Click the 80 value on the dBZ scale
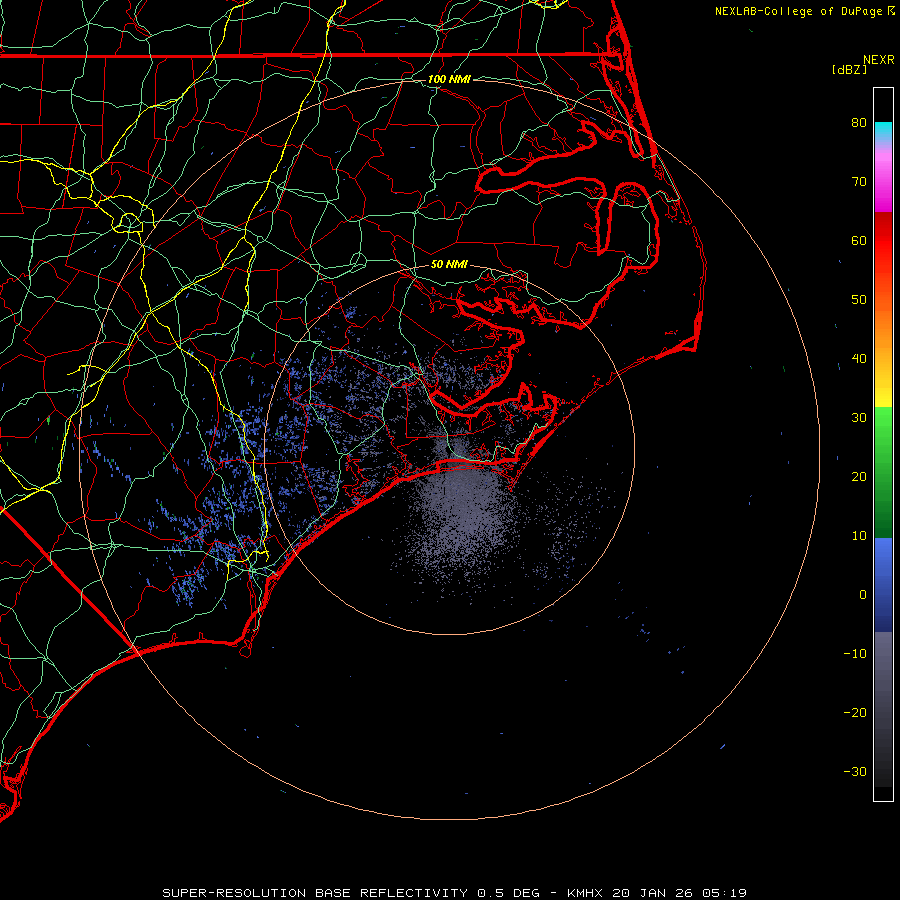900x900 pixels. pyautogui.click(x=859, y=123)
